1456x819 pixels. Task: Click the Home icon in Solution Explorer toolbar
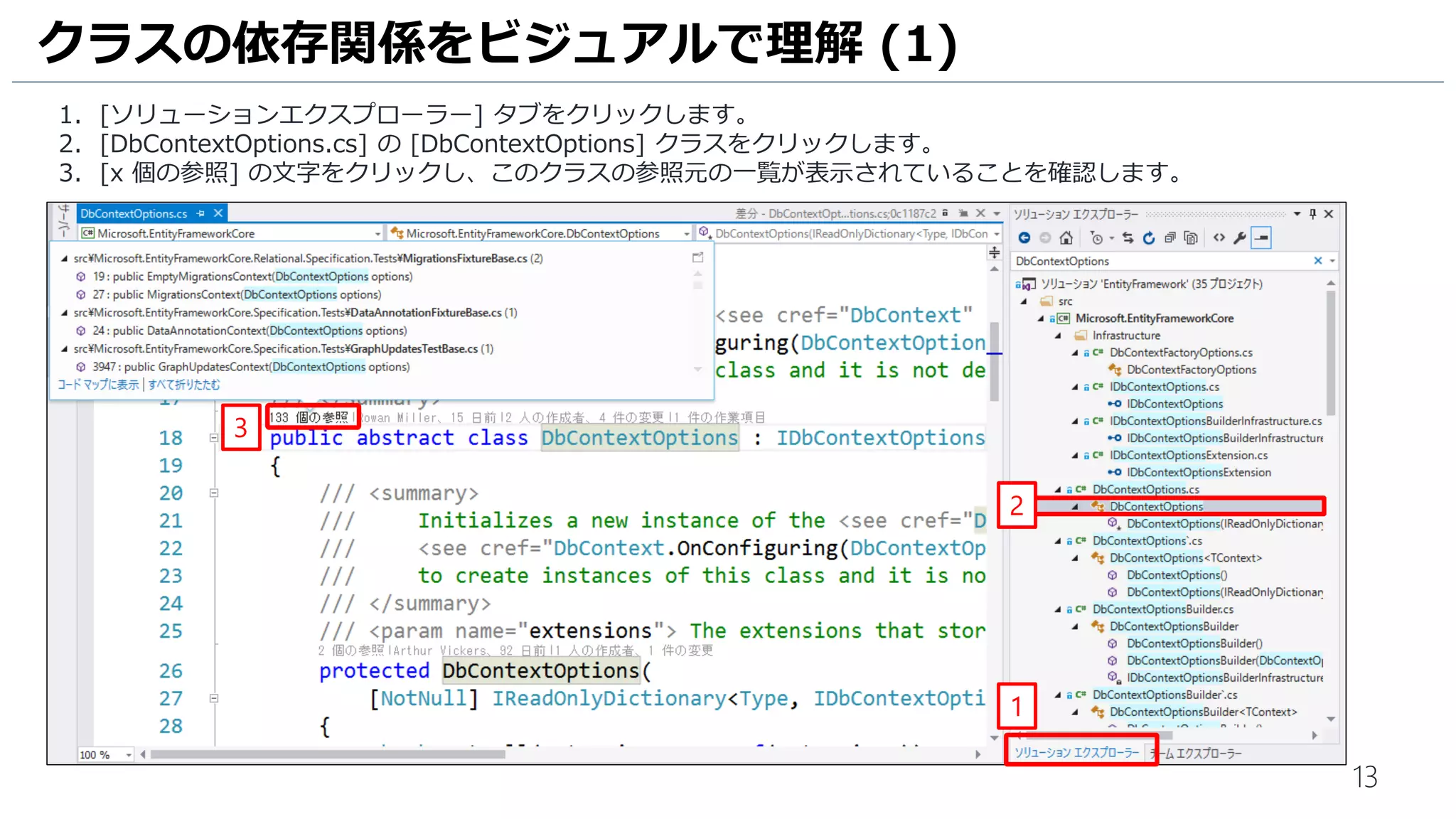pyautogui.click(x=1066, y=238)
